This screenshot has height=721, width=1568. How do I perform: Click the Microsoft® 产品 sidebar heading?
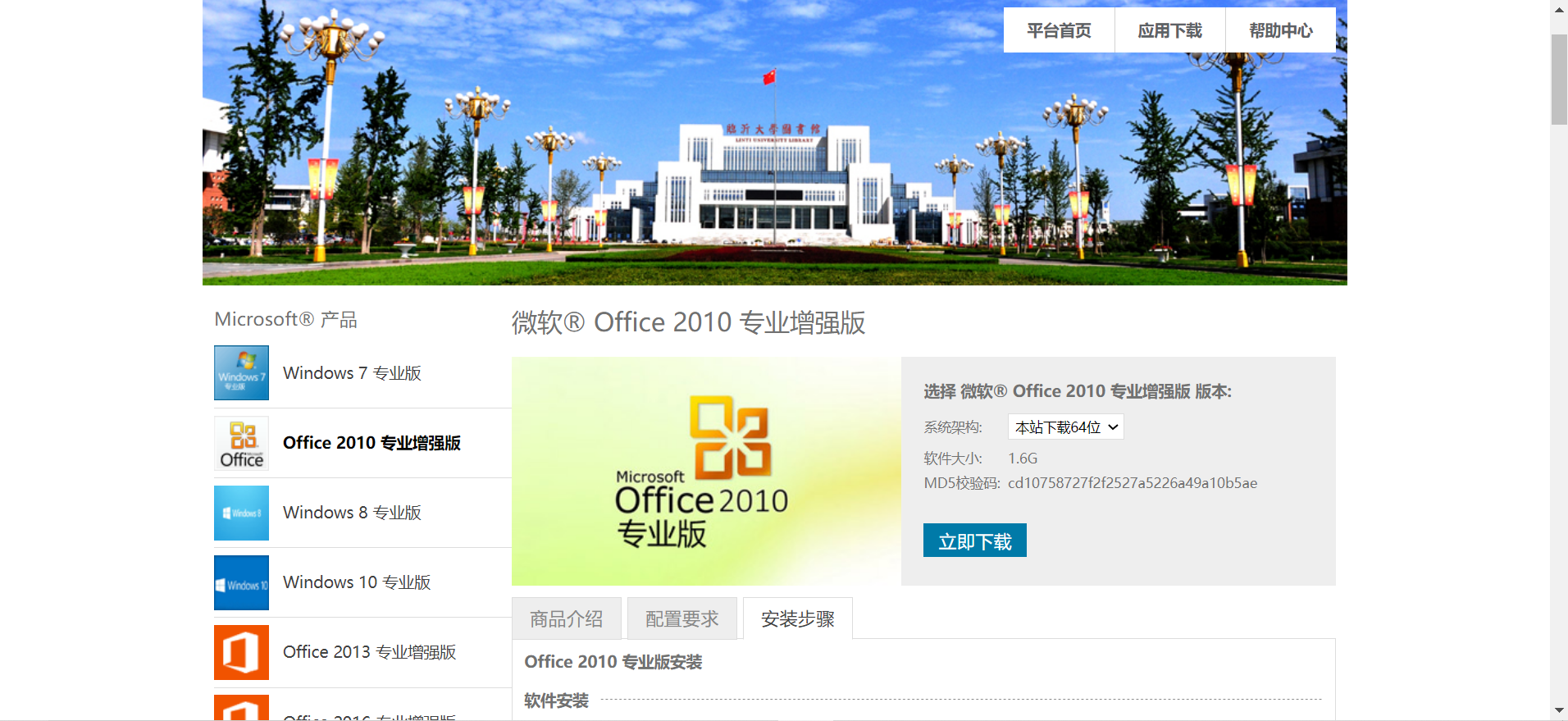click(285, 319)
